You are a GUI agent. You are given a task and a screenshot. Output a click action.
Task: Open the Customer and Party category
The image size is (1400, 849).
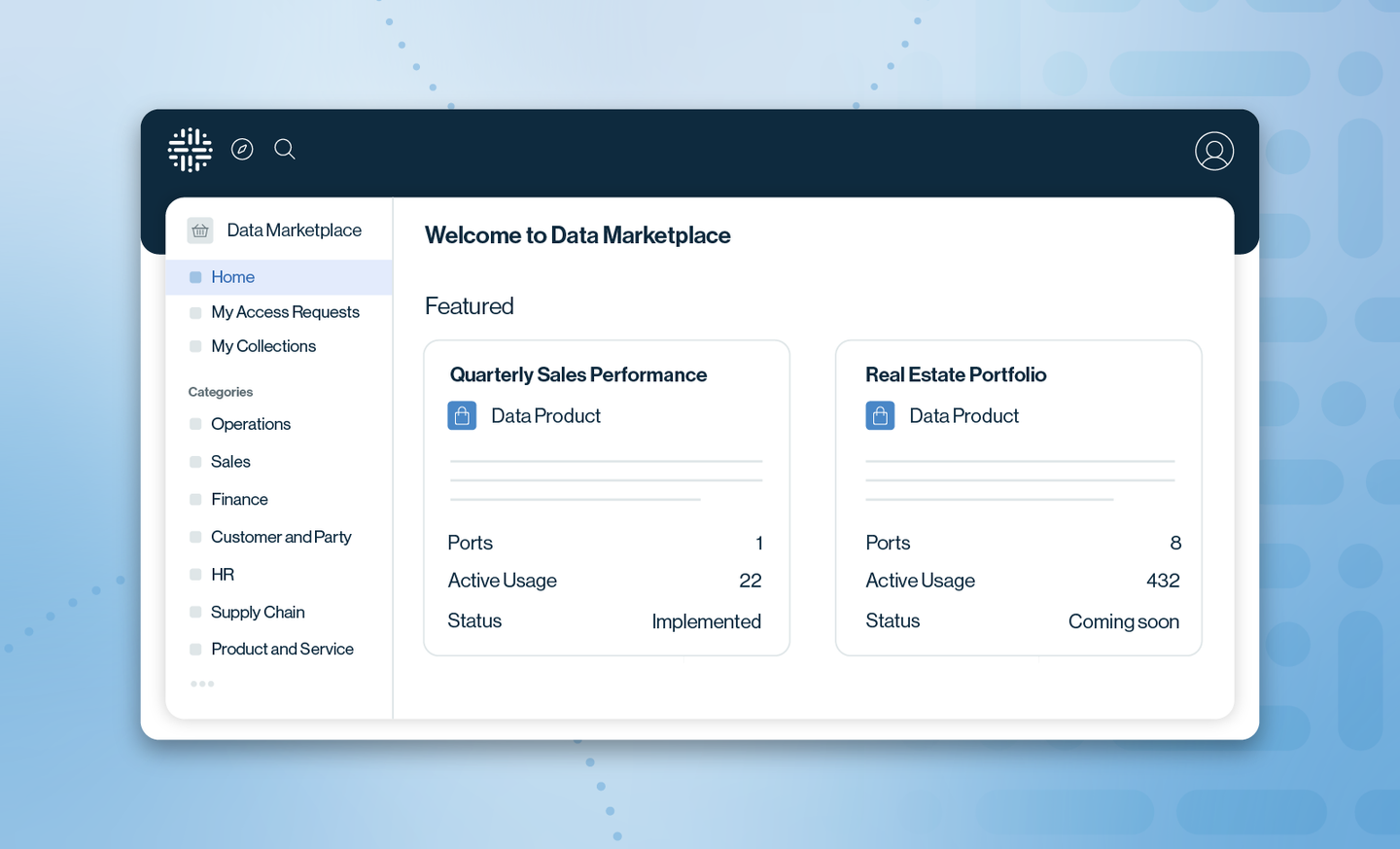point(281,537)
